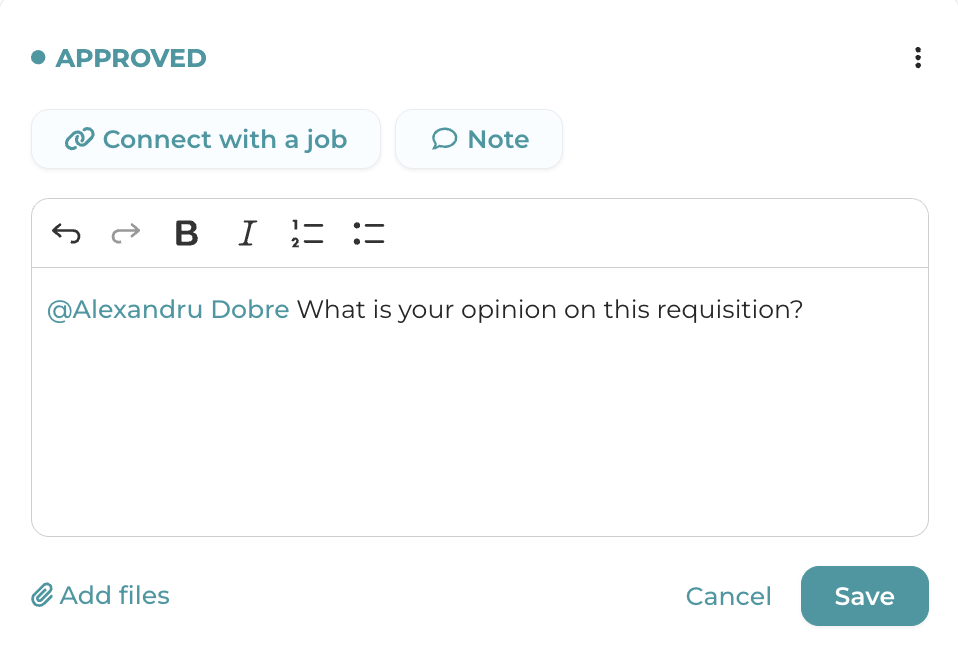Screen dimensions: 958x648
Task: Click the APPROVED status label
Action: (x=131, y=58)
